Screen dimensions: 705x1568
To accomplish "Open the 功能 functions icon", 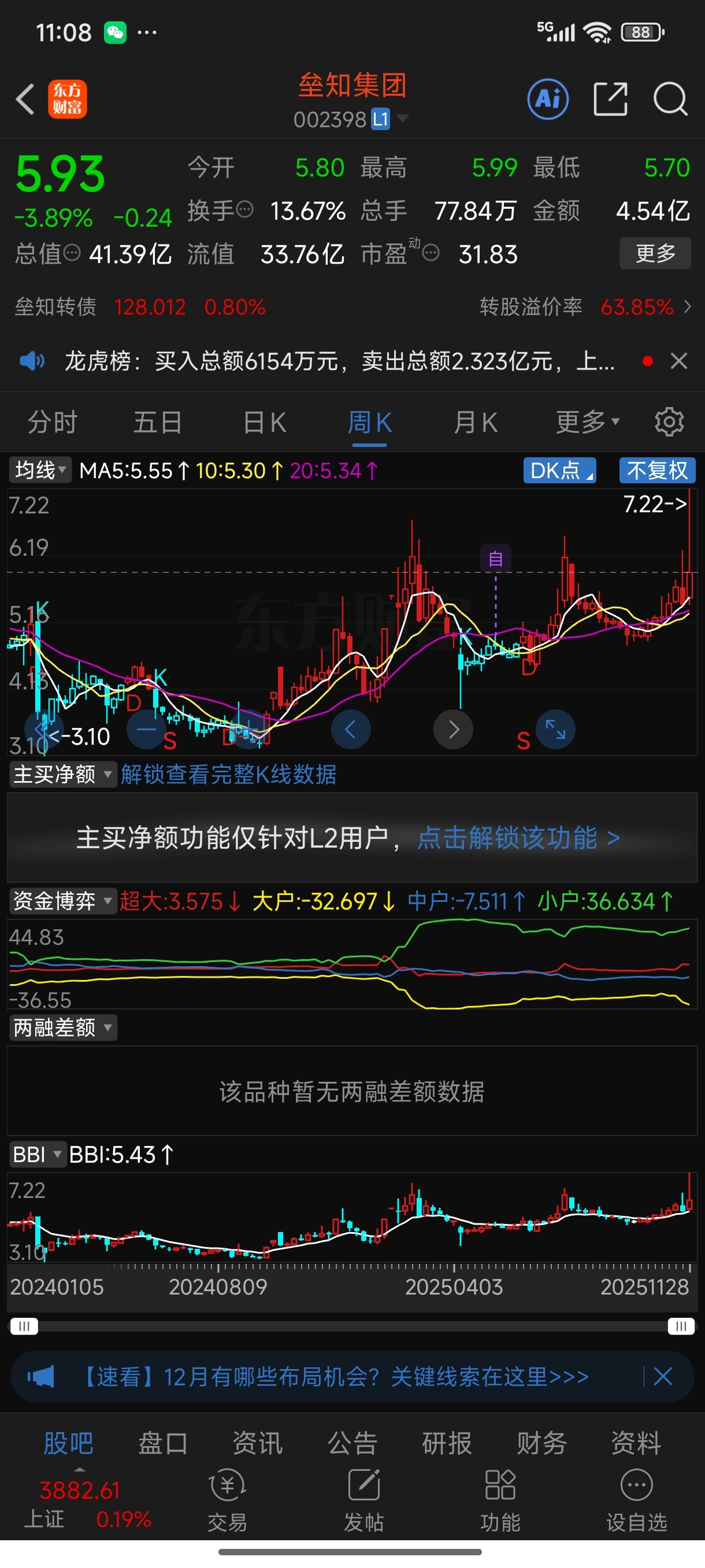I will [x=500, y=1500].
